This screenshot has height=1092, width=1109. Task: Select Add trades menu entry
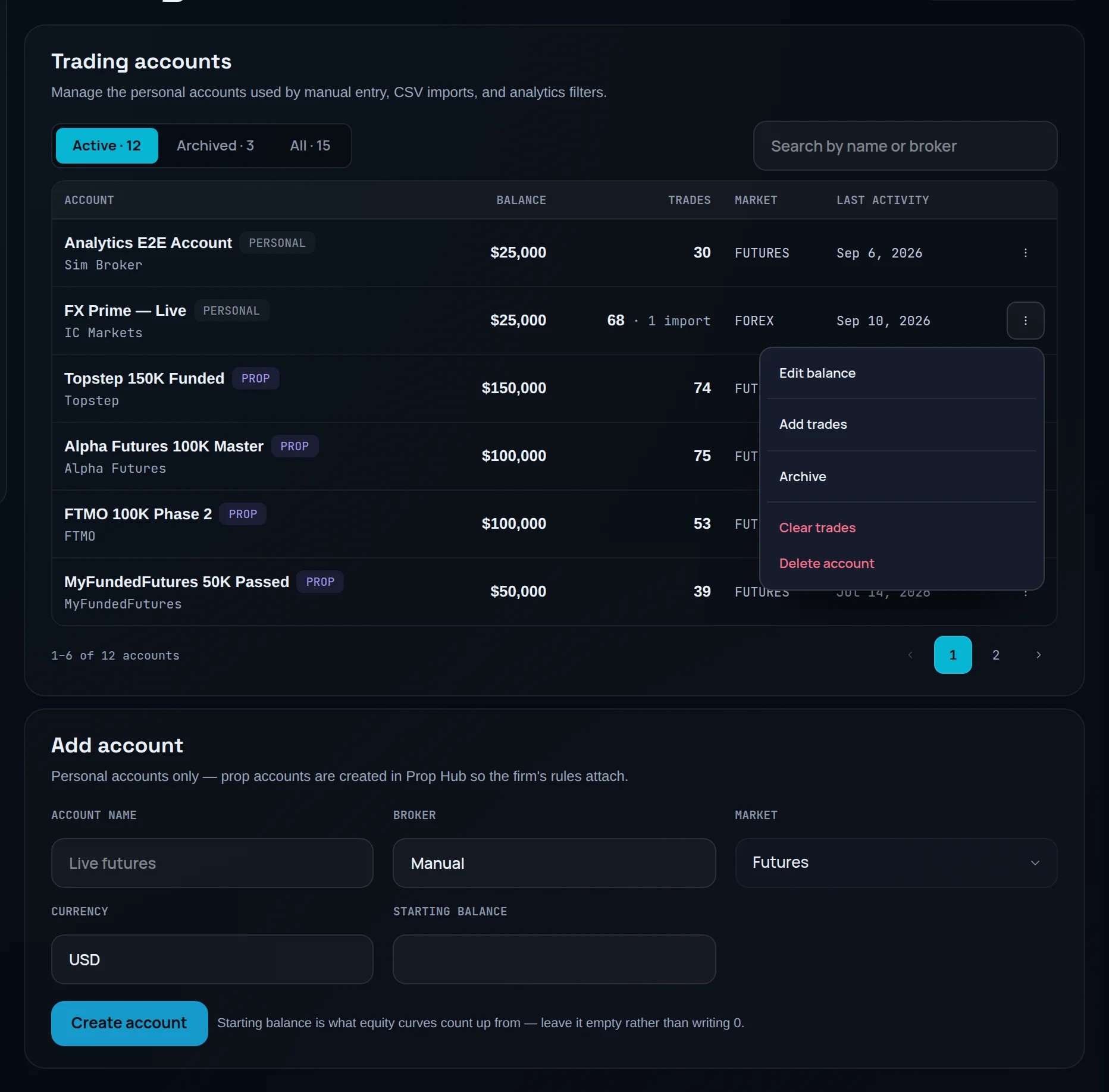click(x=901, y=424)
